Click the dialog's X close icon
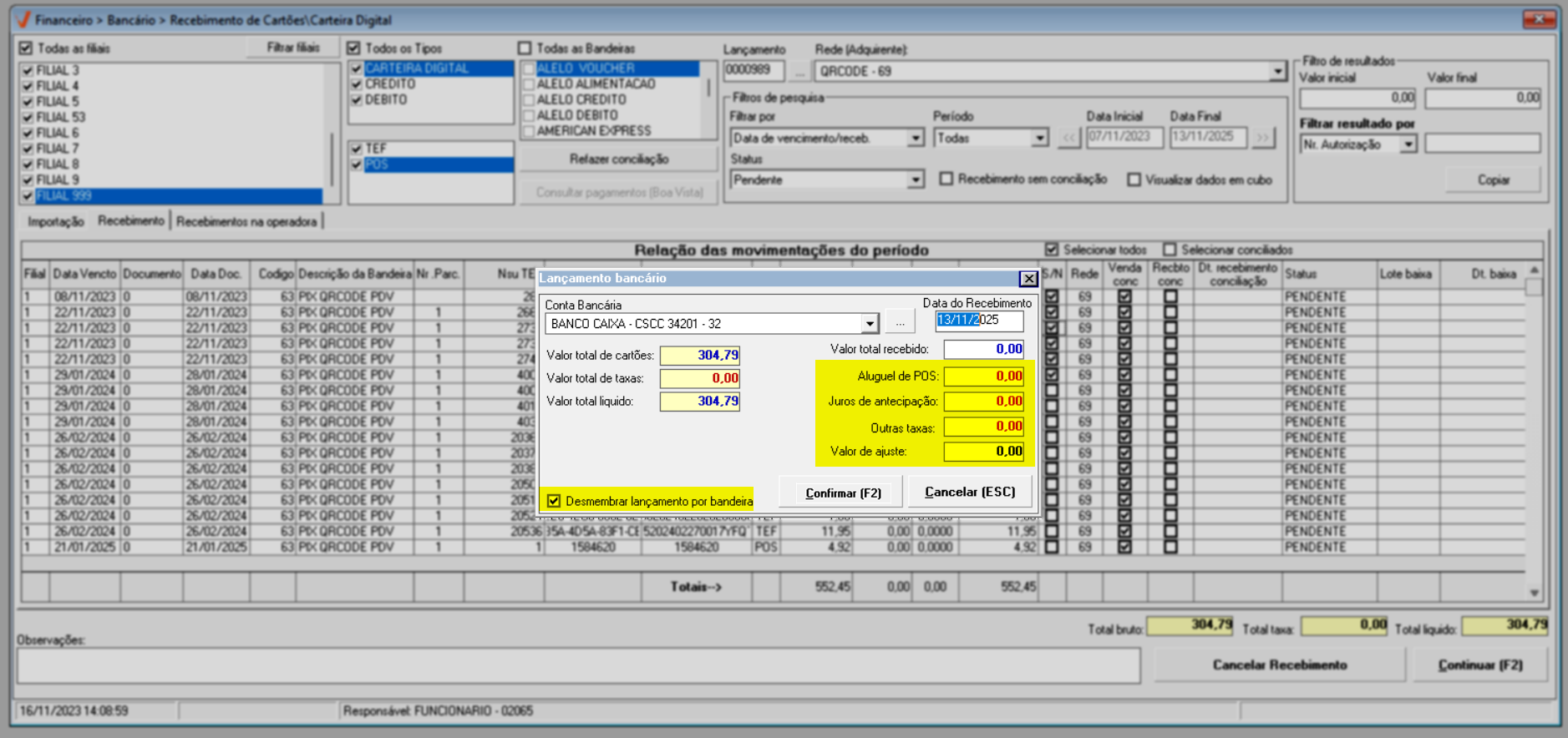The image size is (1568, 738). point(1028,279)
